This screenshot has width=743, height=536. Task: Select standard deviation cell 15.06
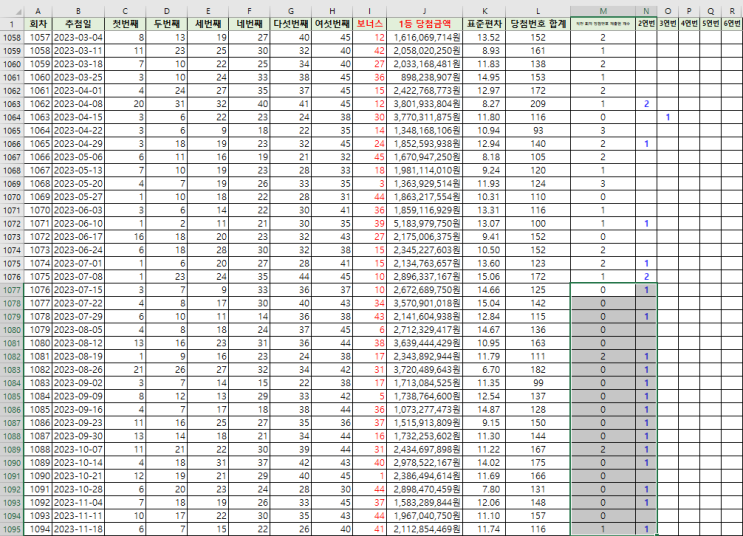coord(484,276)
